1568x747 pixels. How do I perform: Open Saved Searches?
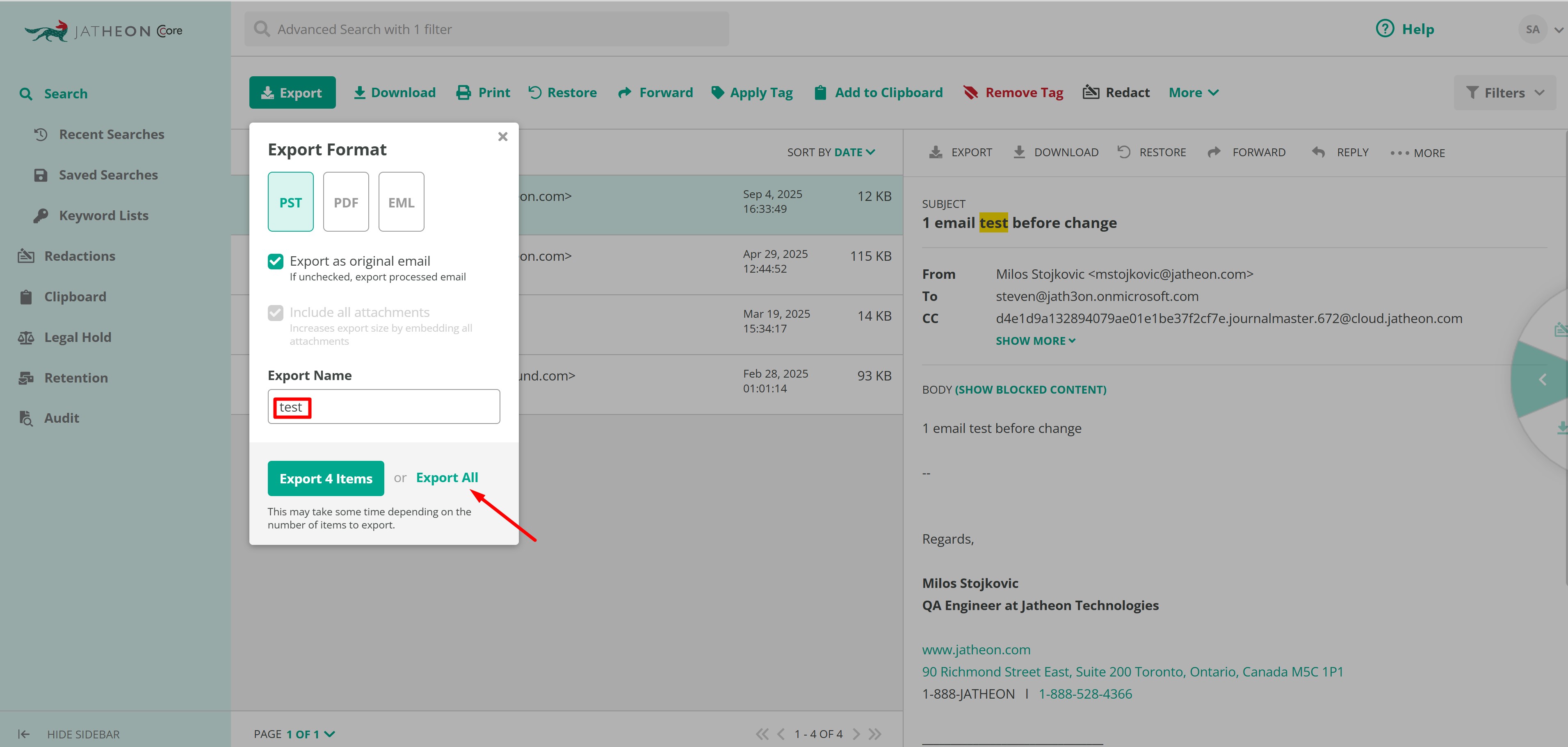[96, 175]
